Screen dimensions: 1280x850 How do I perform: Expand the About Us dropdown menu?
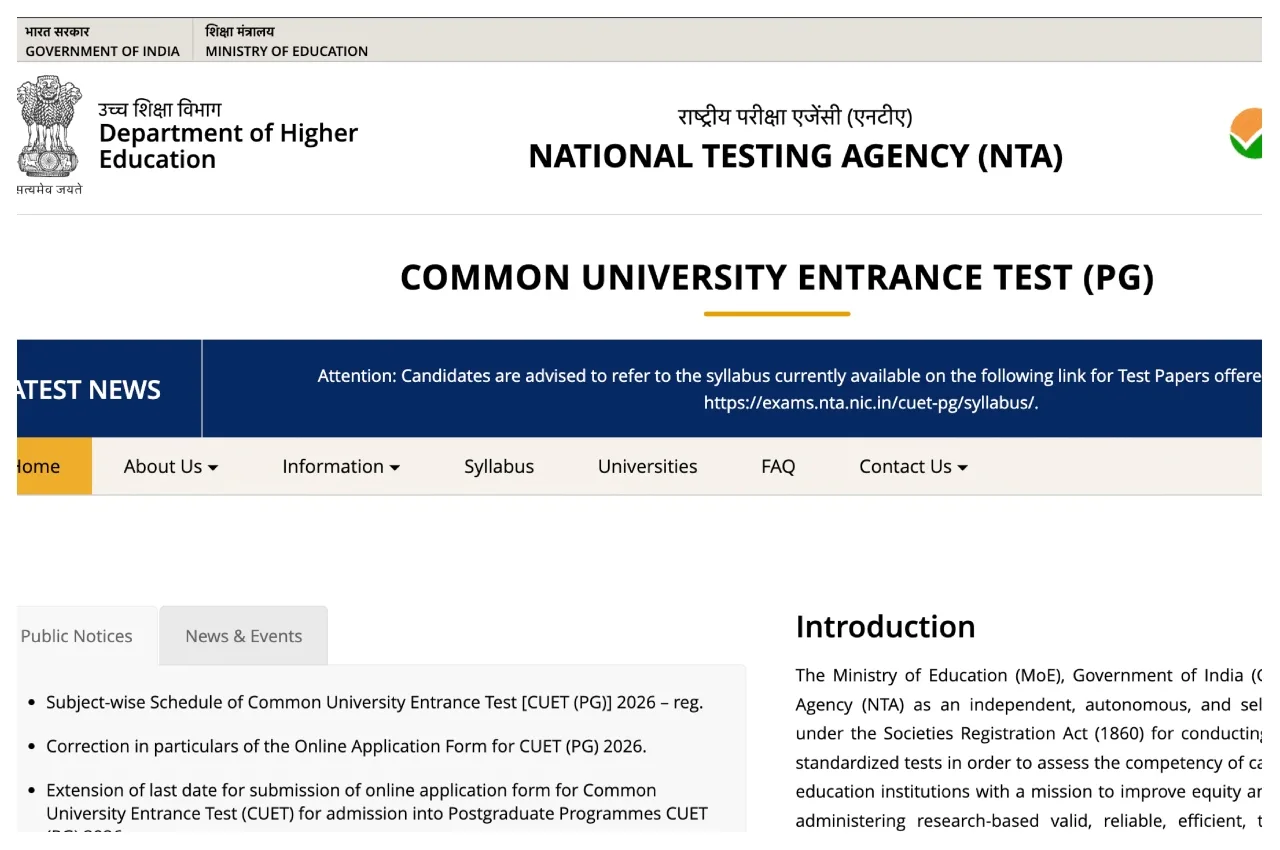tap(170, 467)
